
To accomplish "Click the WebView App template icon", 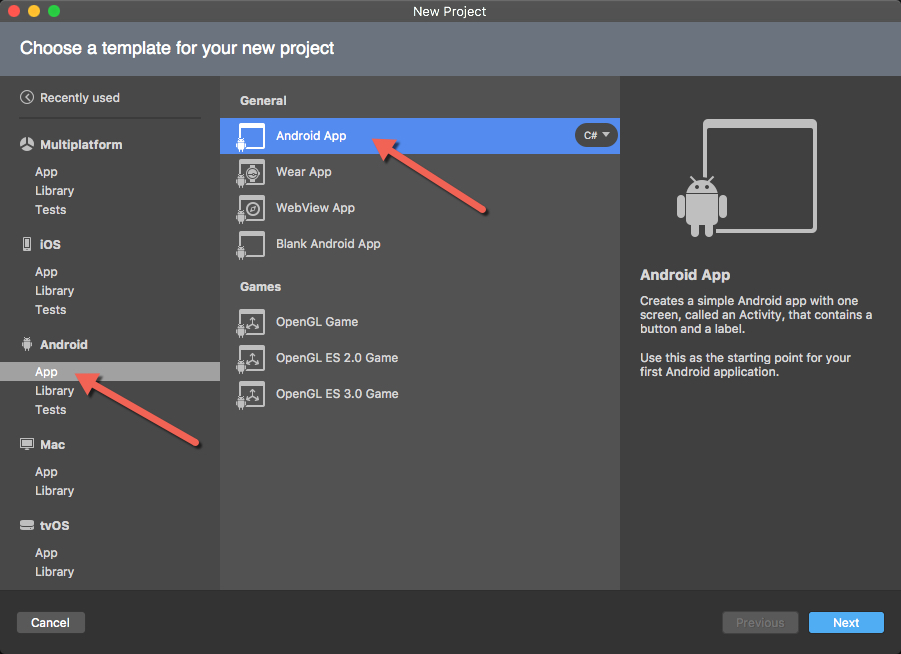I will click(x=251, y=208).
